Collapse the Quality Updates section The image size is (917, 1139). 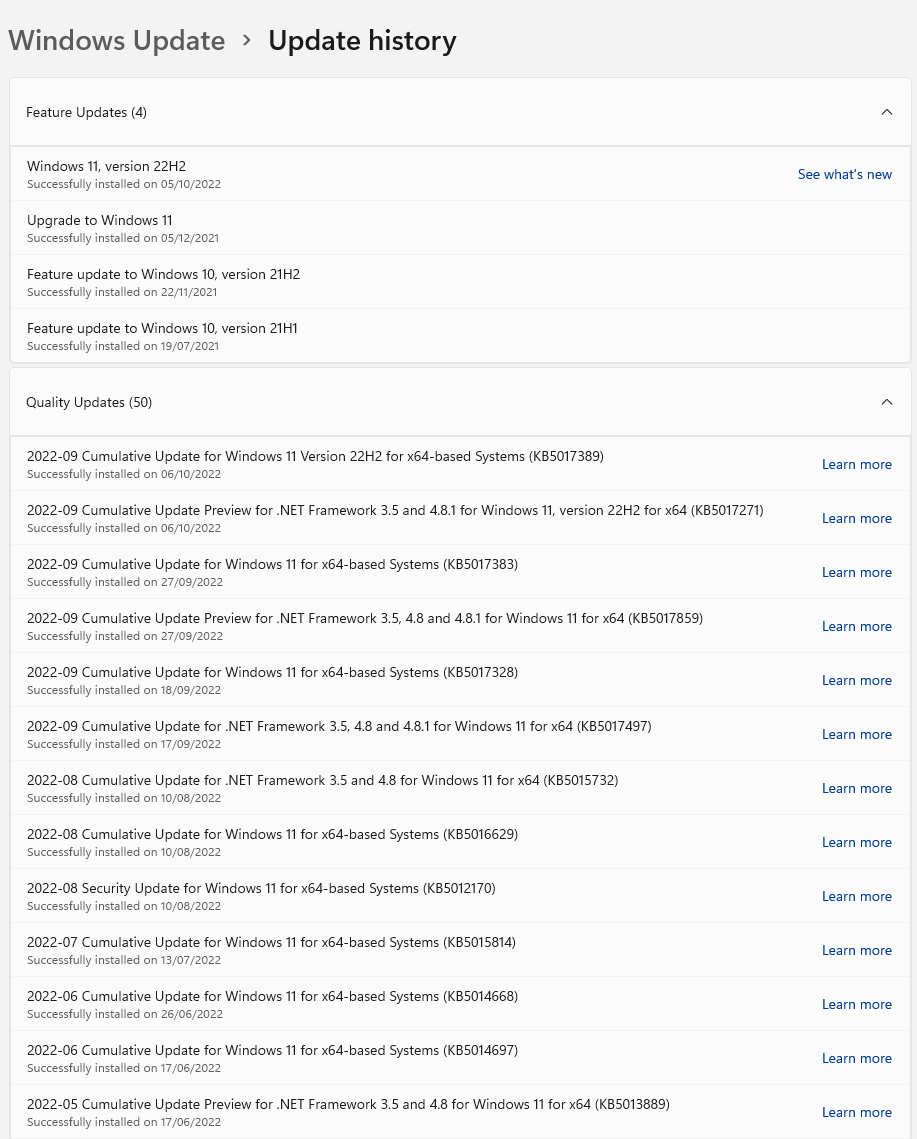coord(886,401)
